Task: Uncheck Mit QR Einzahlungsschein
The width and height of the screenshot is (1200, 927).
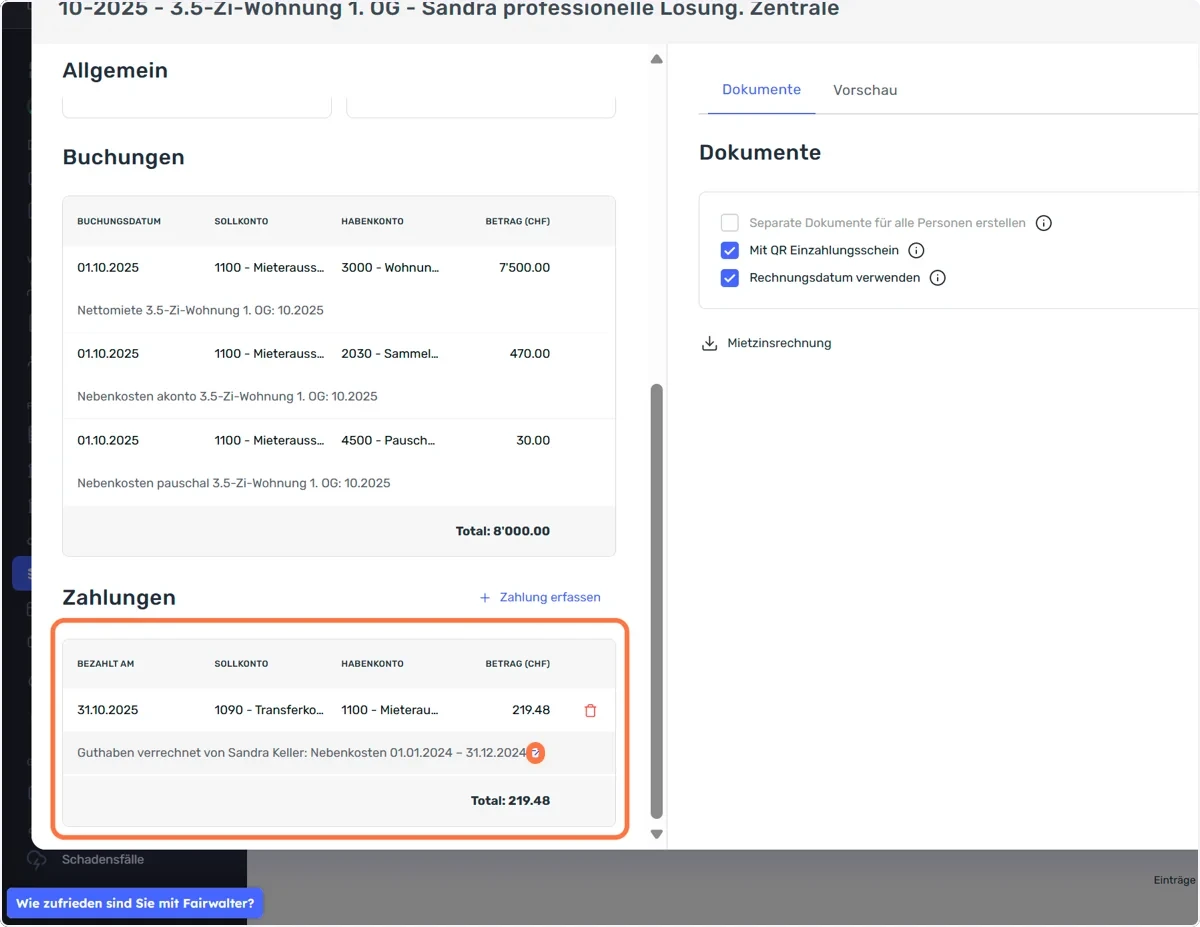Action: pyautogui.click(x=730, y=250)
